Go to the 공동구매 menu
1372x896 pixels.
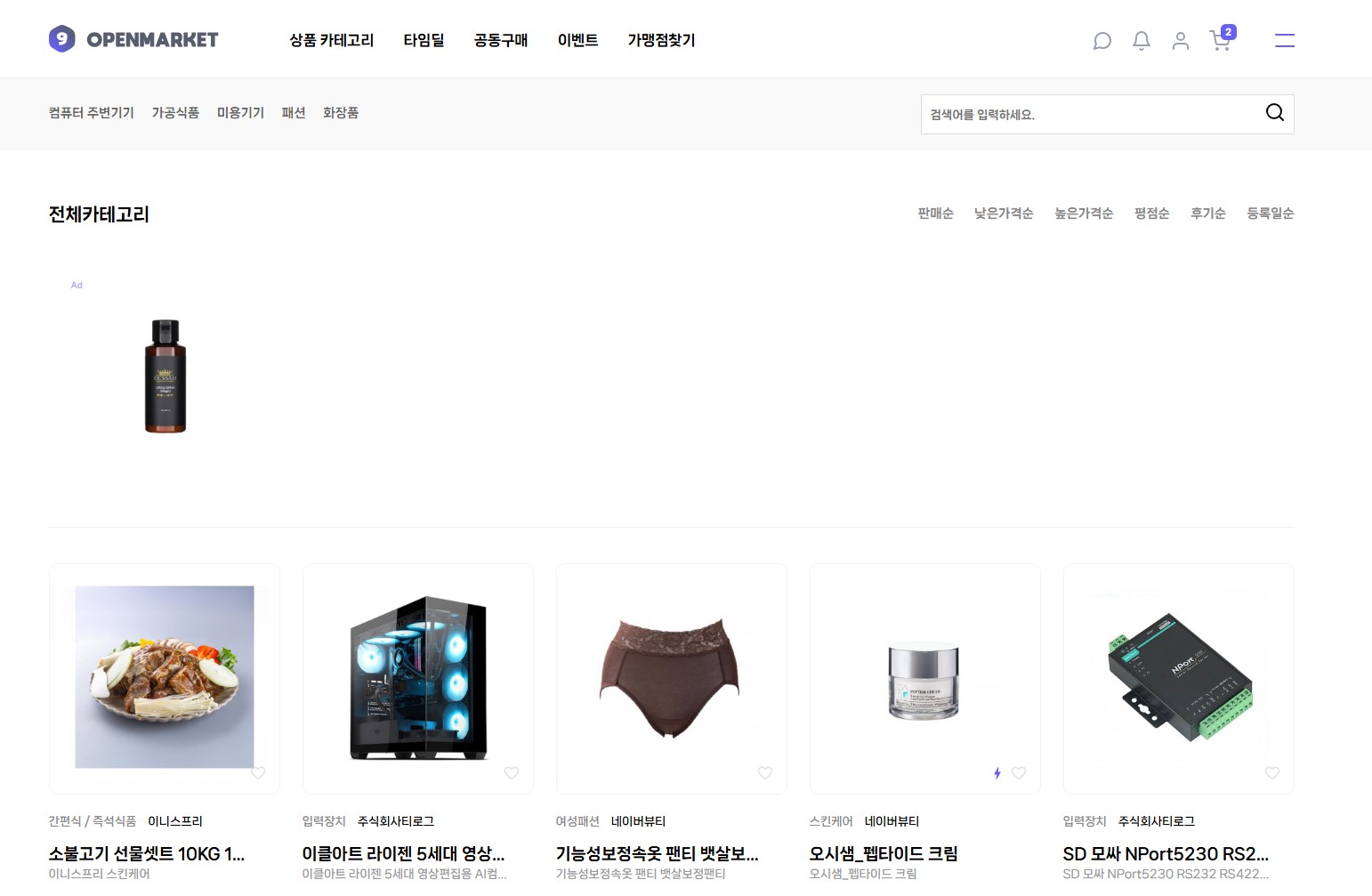500,40
